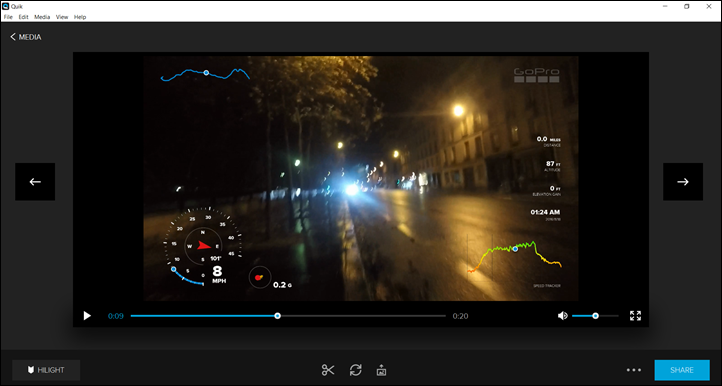This screenshot has height=386, width=722.
Task: Open the Edit menu
Action: tap(23, 17)
